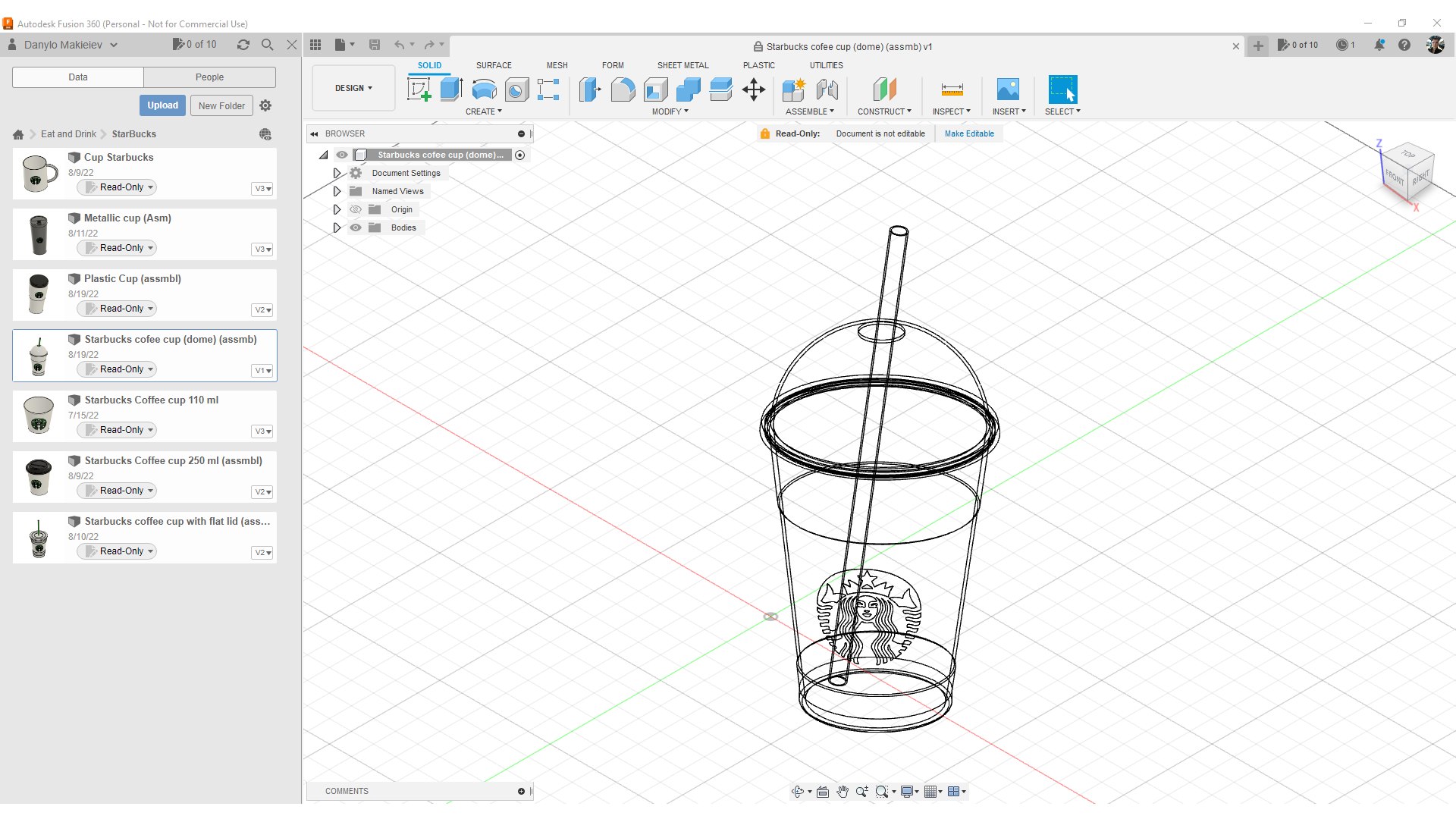Open the DESIGN workspace dropdown

[353, 88]
